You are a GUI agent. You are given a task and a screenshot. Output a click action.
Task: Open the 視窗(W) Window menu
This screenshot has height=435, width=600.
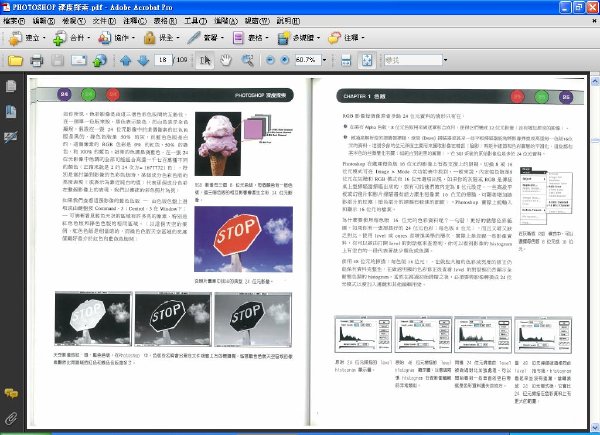(x=257, y=21)
